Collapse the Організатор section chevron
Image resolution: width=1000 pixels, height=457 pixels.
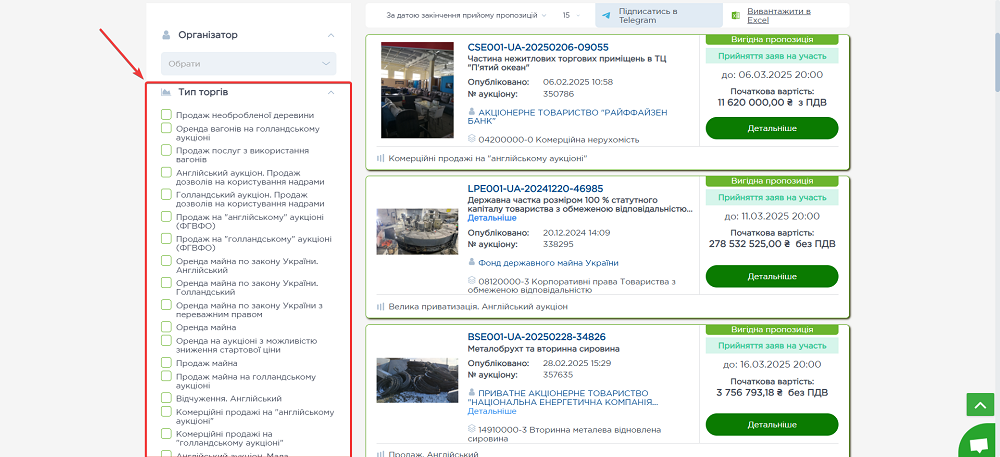pyautogui.click(x=331, y=35)
